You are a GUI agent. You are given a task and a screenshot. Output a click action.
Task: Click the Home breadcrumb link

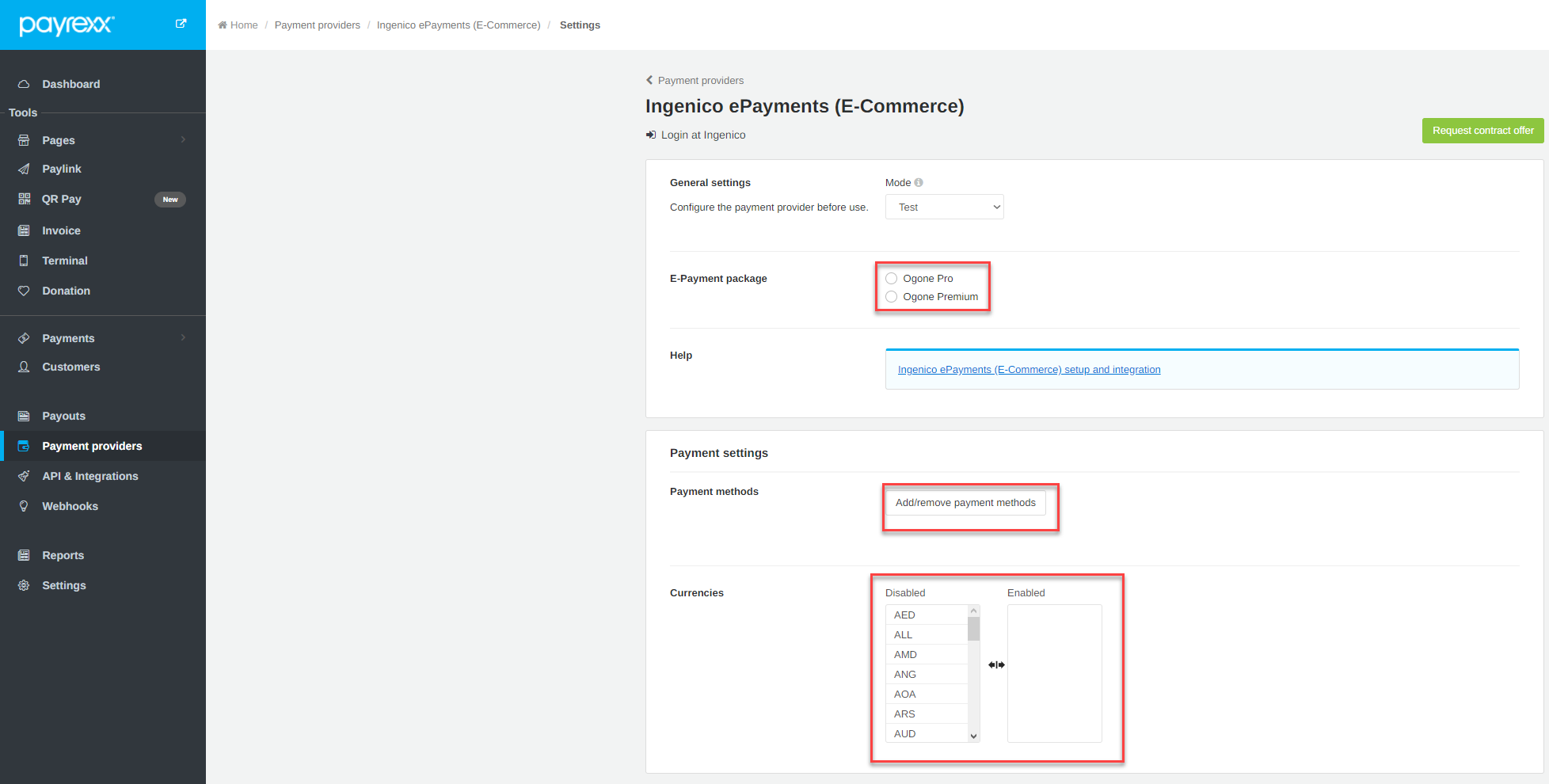click(x=244, y=25)
